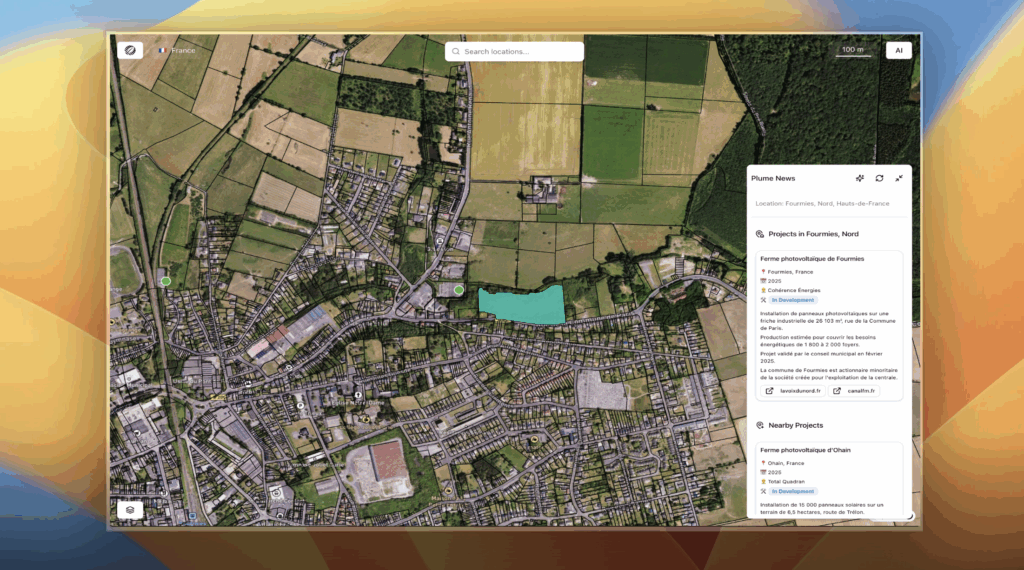This screenshot has width=1024, height=570.
Task: Click the green marker near the teal parcel
Action: pos(459,290)
